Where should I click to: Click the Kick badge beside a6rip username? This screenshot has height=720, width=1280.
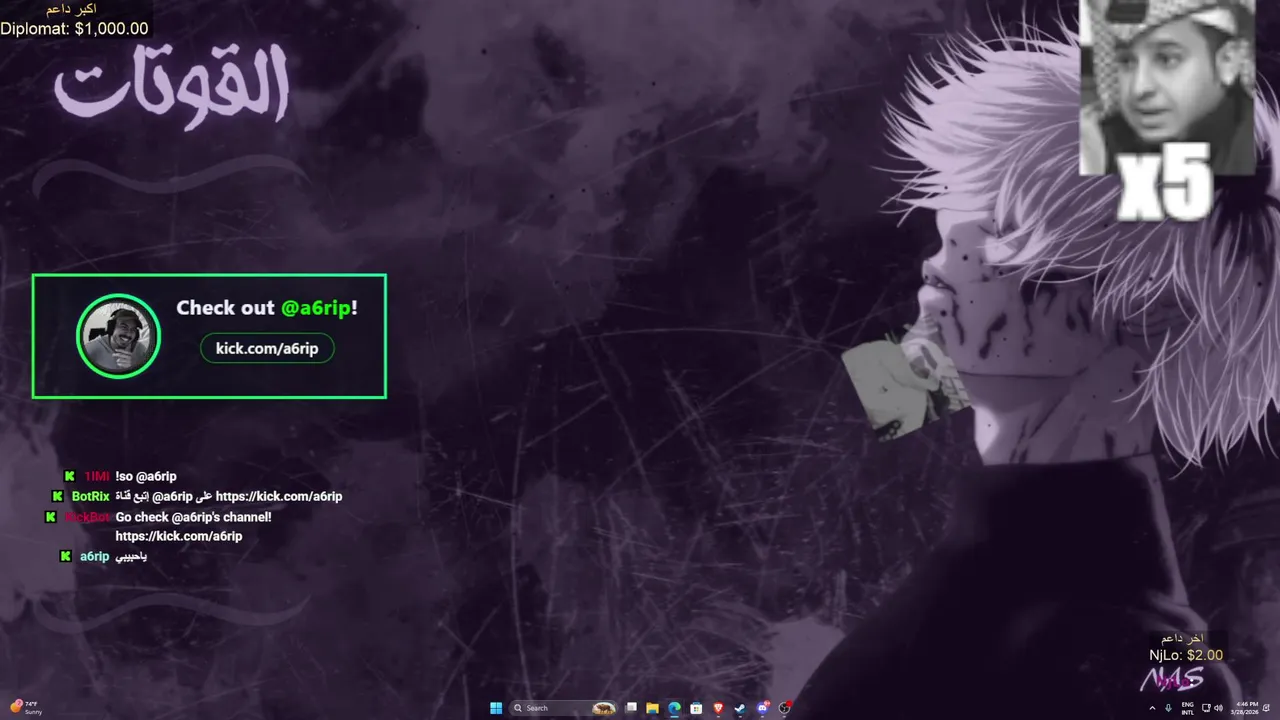point(66,557)
